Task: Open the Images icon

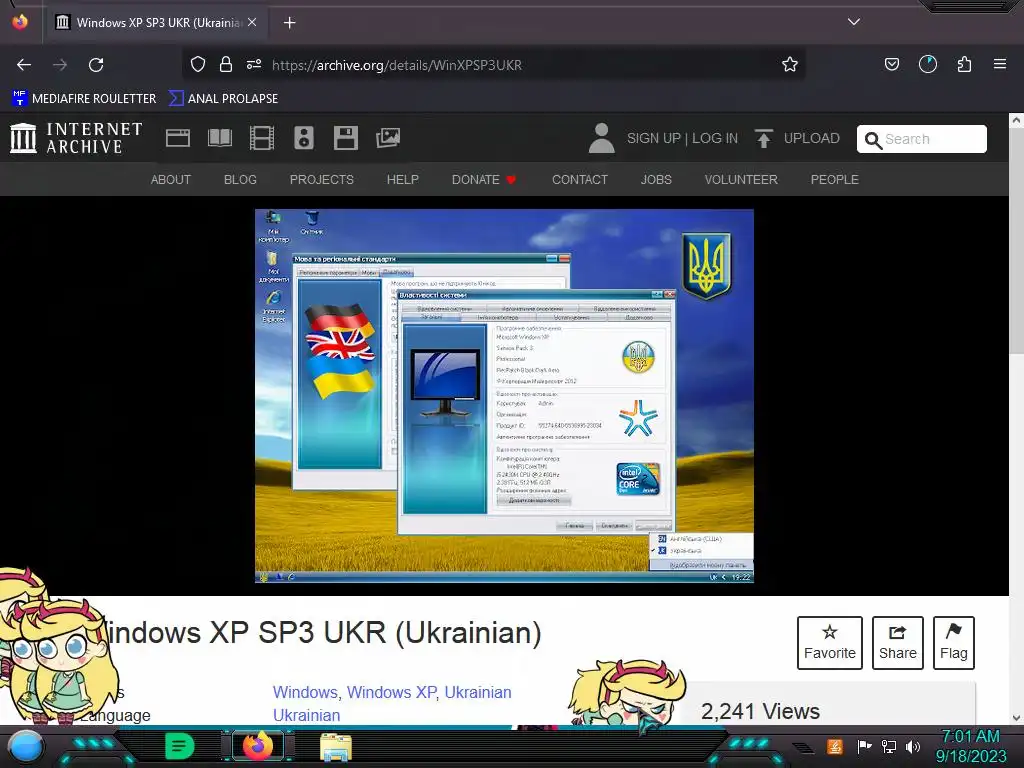Action: point(388,138)
